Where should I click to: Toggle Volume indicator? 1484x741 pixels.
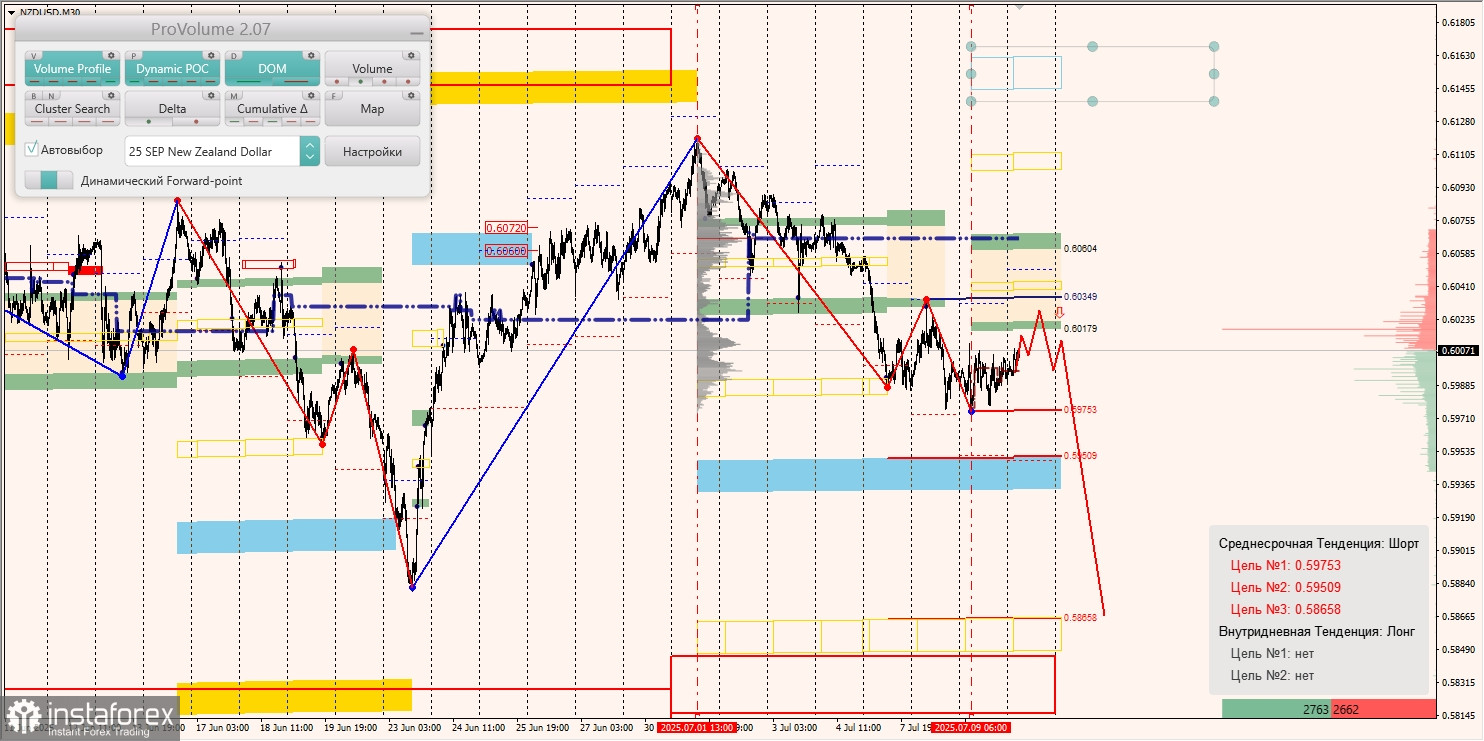coord(372,68)
